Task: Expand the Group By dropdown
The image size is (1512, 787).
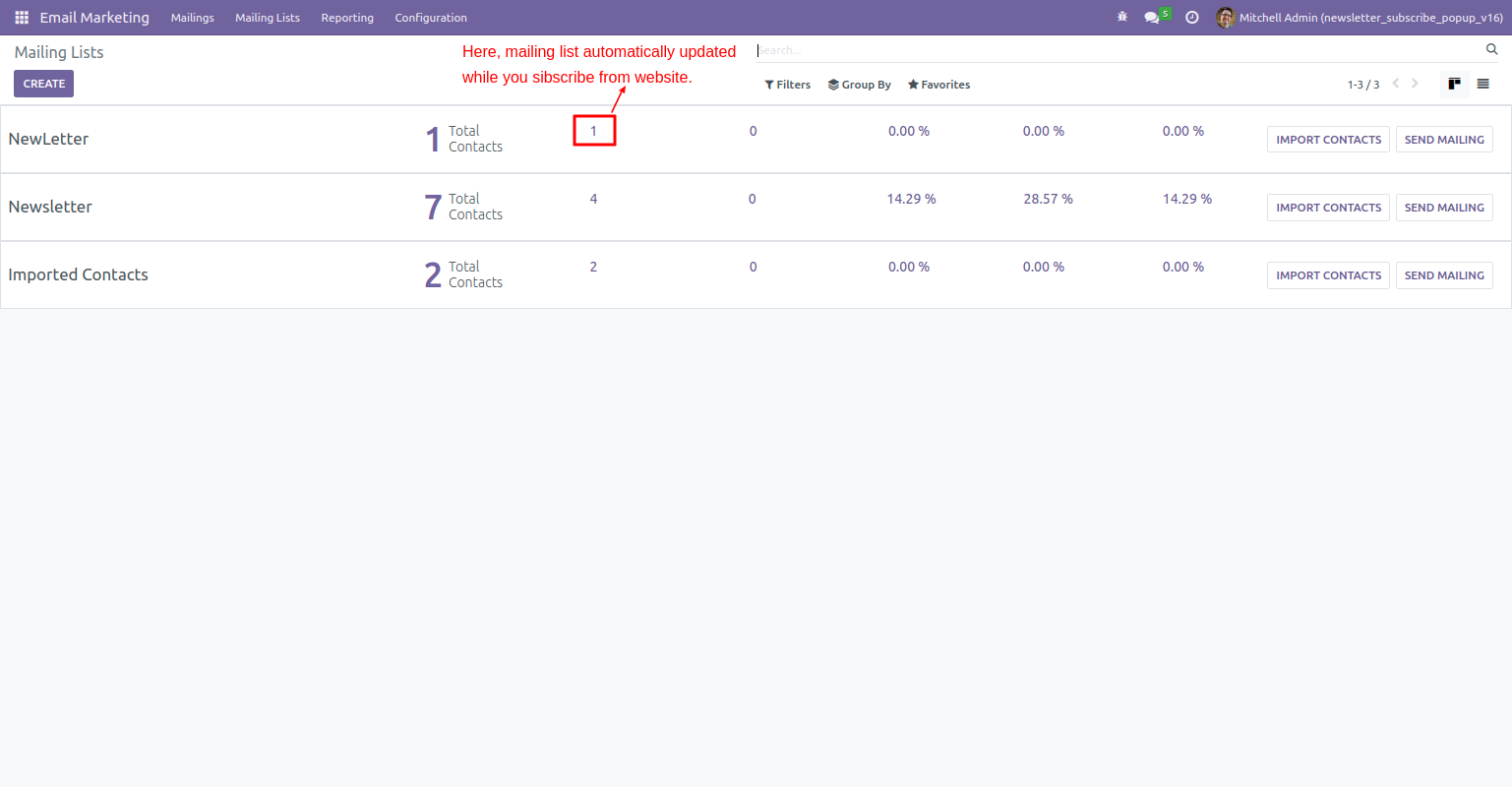Action: pos(859,85)
